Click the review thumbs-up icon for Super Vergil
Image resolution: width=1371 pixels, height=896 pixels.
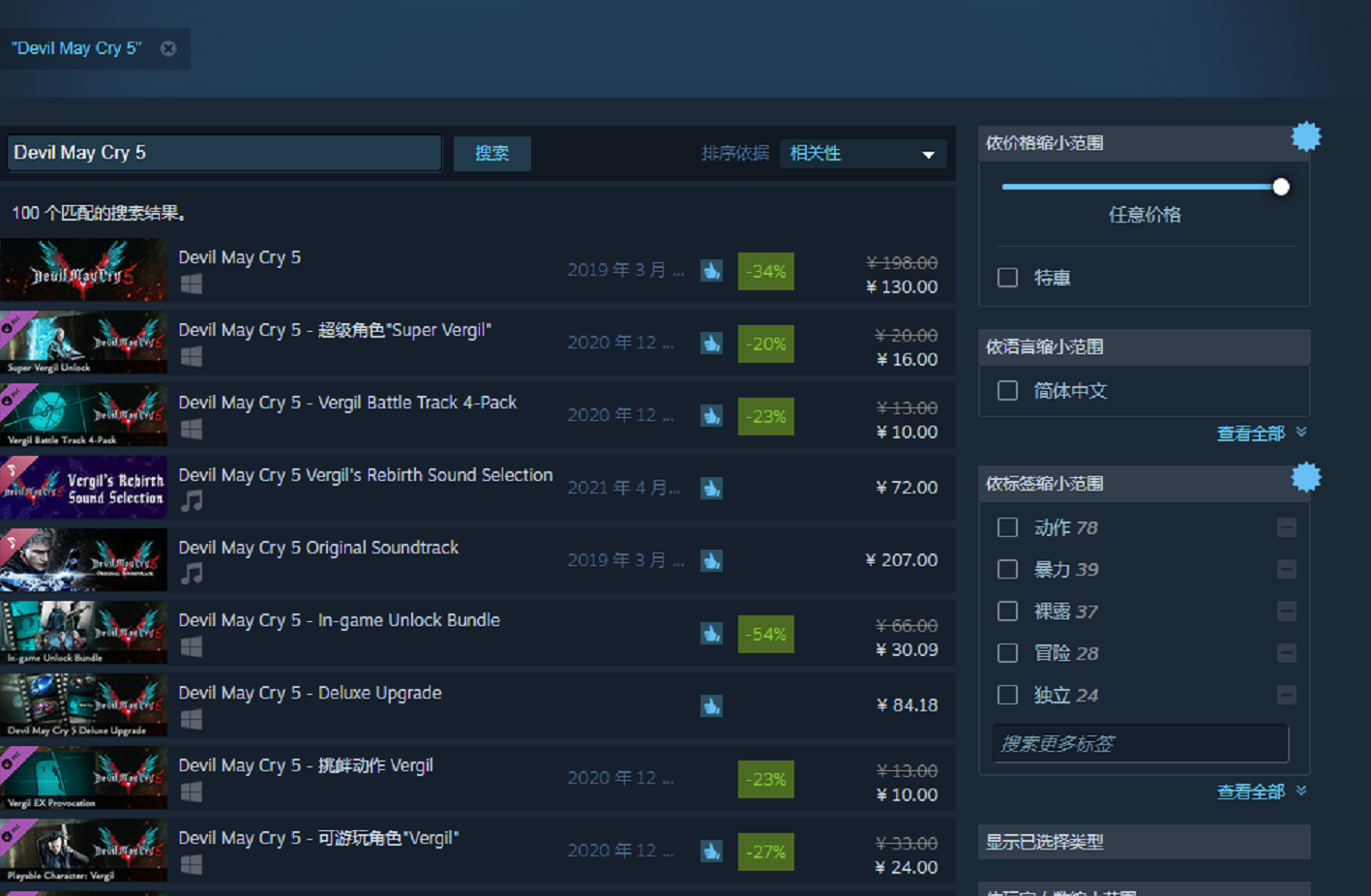point(711,343)
